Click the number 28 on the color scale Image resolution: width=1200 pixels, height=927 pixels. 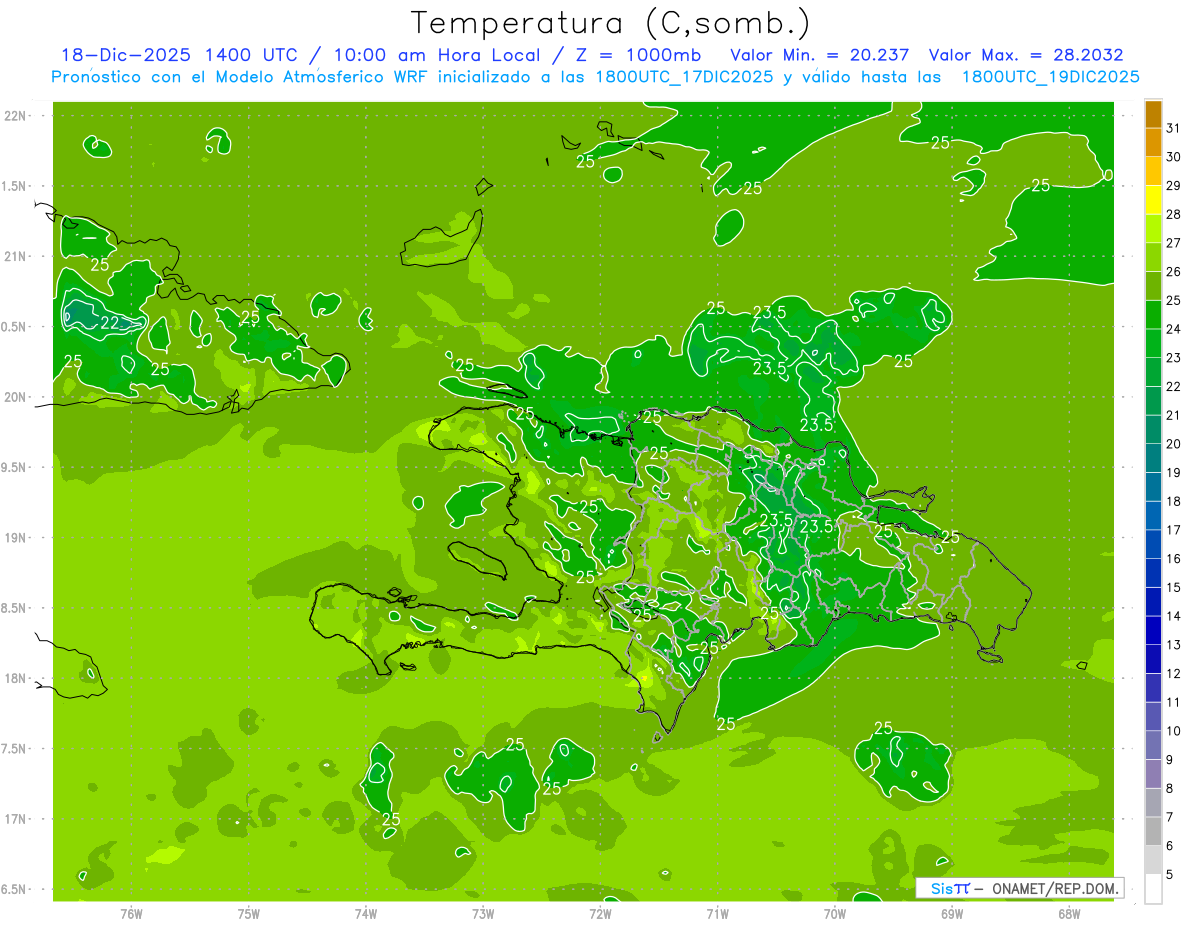pos(1173,214)
